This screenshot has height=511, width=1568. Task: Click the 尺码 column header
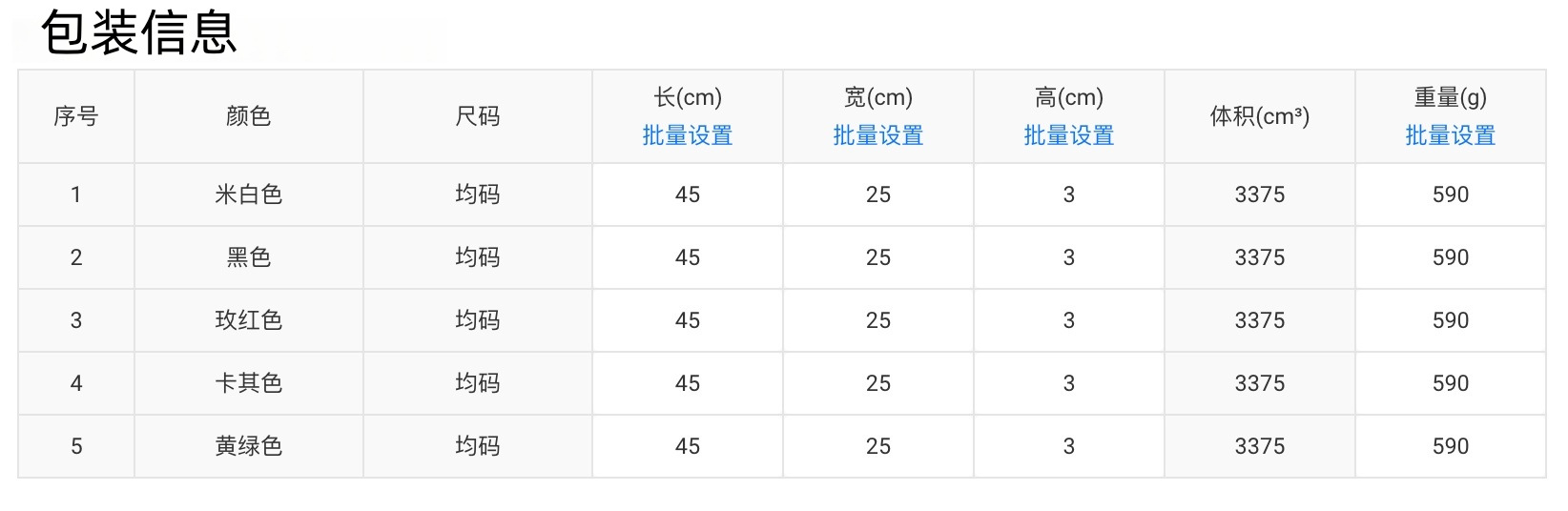(478, 116)
